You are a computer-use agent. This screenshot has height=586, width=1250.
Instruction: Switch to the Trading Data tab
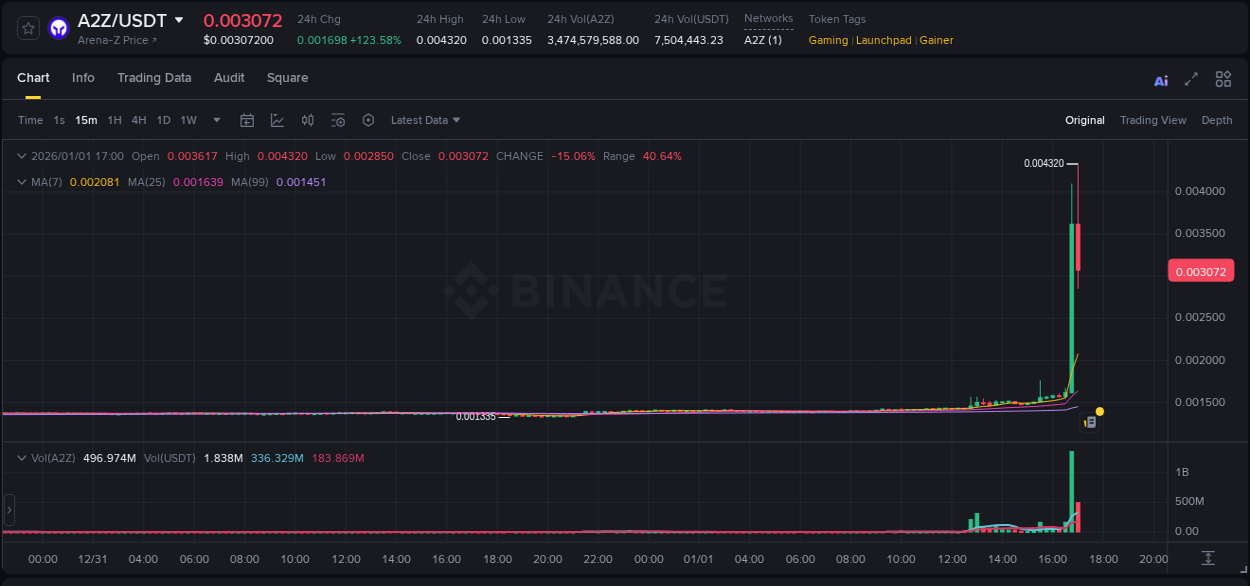154,77
